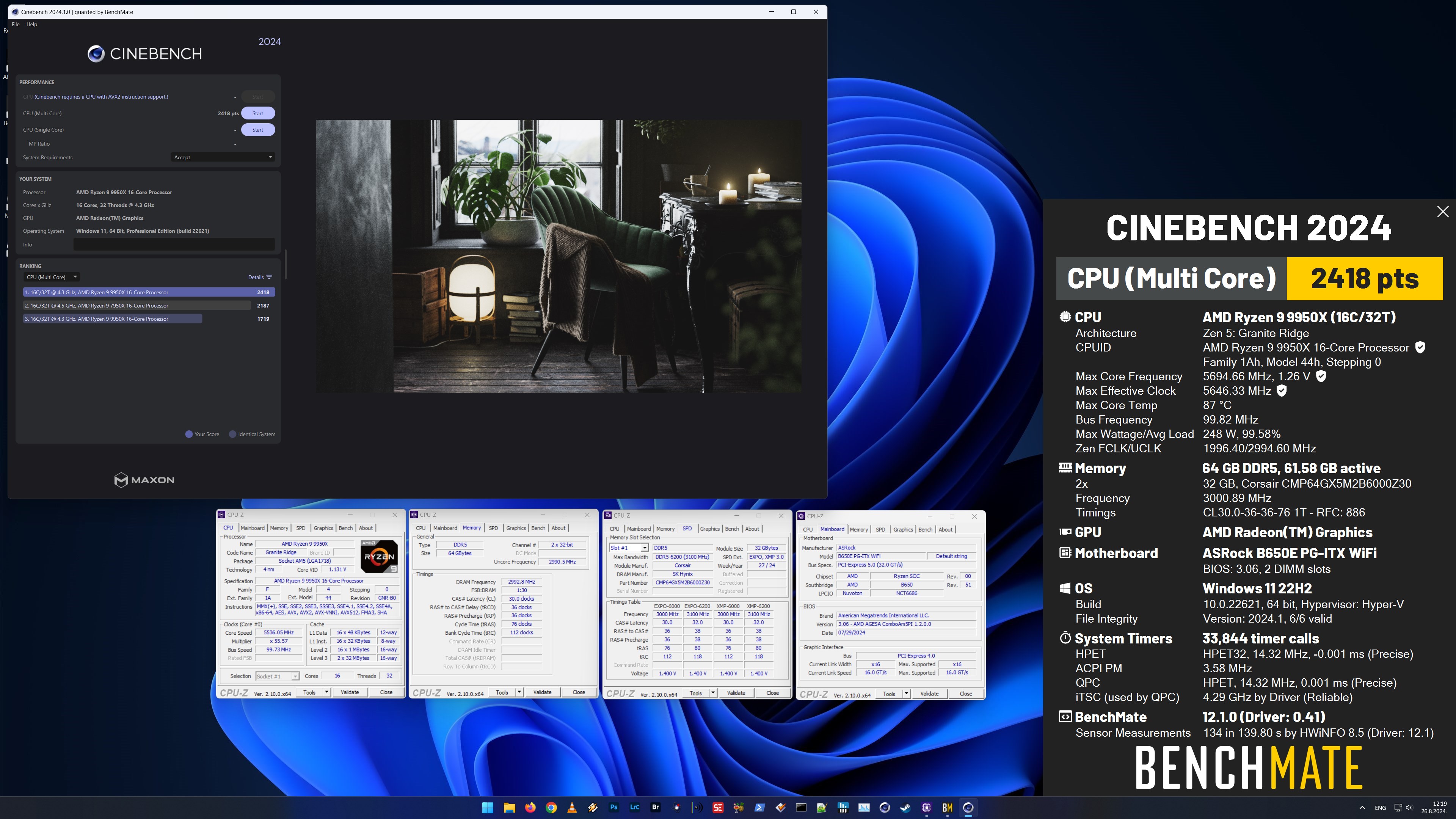
Task: Launch Firefox from the taskbar
Action: (530, 808)
